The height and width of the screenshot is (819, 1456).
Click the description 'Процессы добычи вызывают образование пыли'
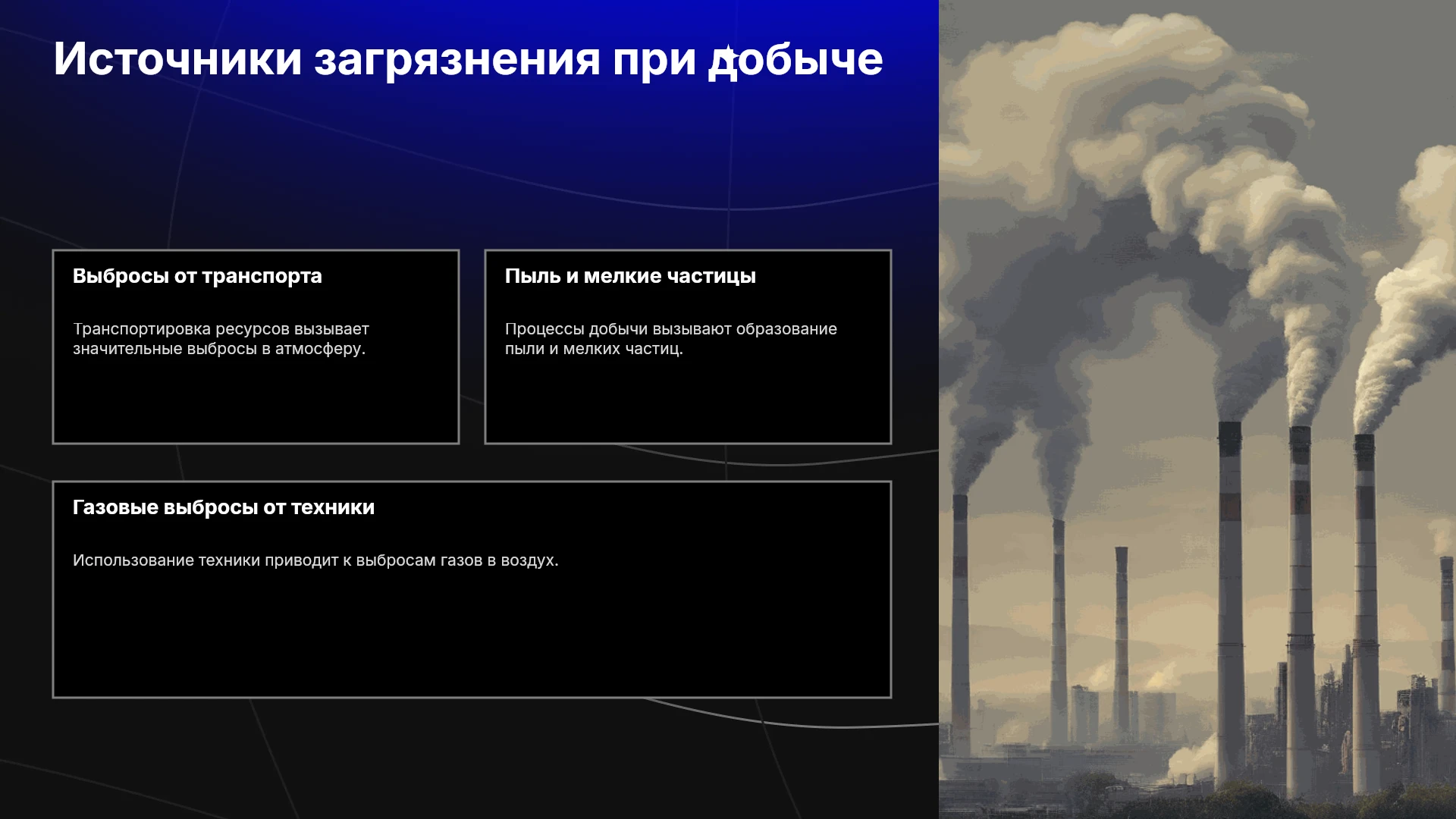(671, 339)
